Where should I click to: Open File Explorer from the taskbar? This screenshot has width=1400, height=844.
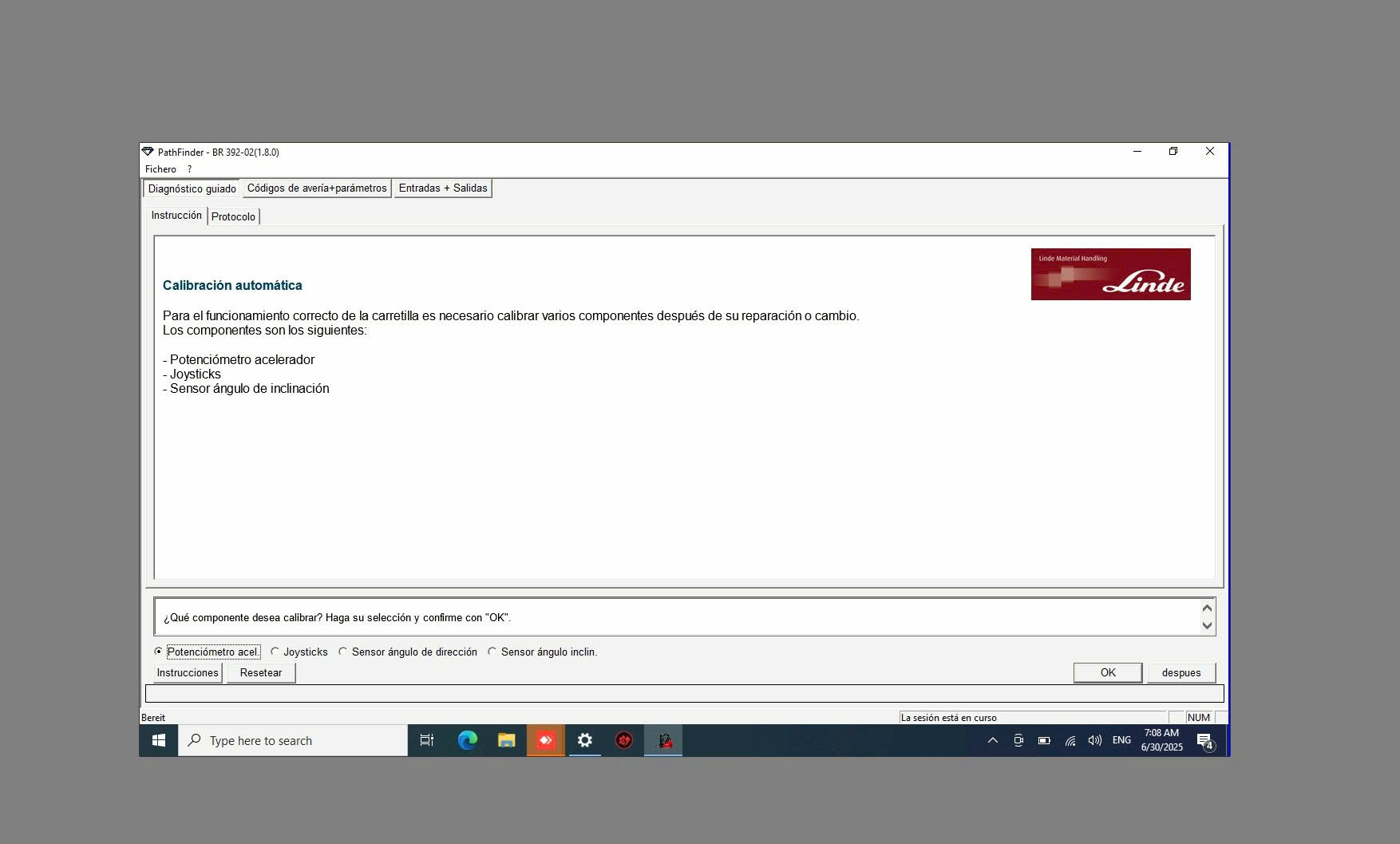click(507, 740)
